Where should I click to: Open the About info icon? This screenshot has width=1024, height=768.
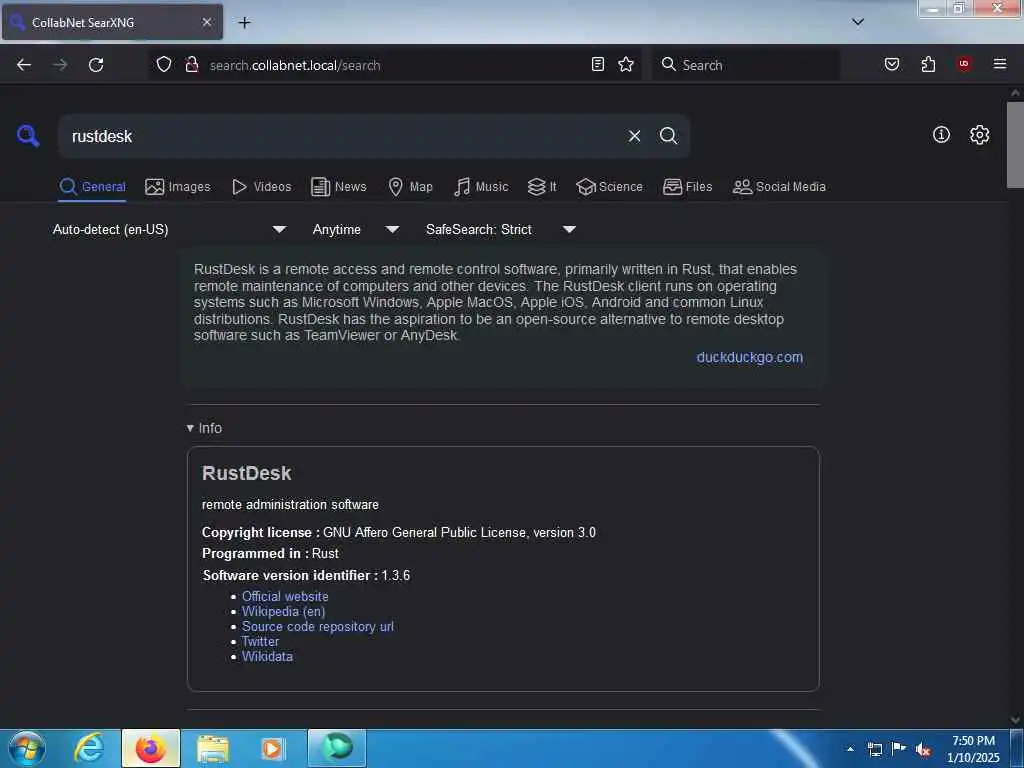click(941, 135)
